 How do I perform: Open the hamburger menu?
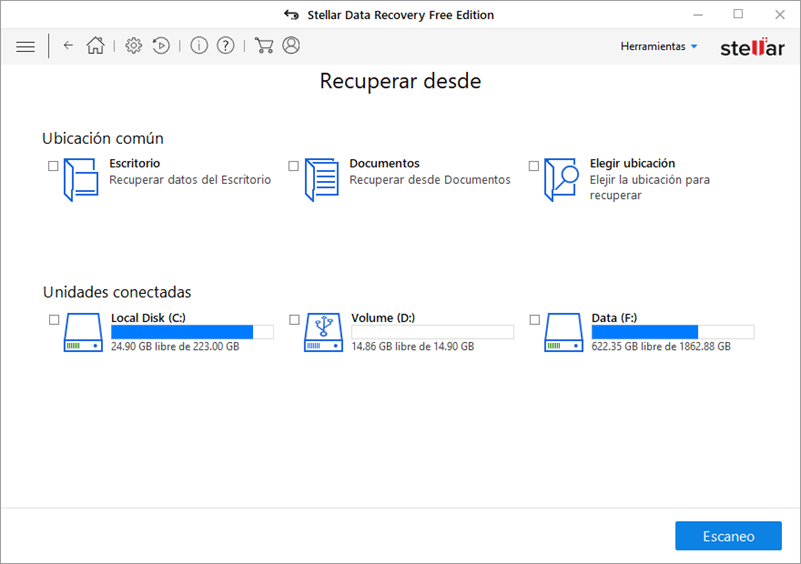[x=26, y=46]
